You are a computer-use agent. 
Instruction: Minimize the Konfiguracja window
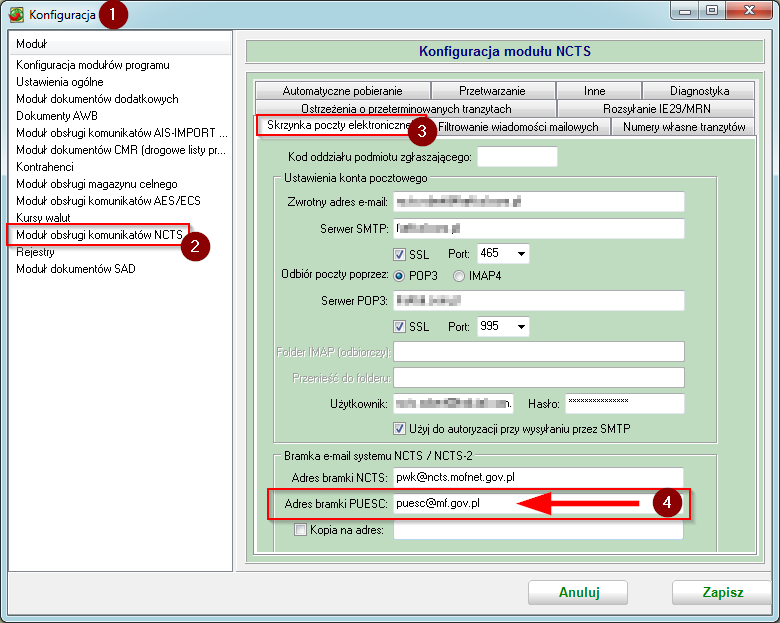(684, 11)
